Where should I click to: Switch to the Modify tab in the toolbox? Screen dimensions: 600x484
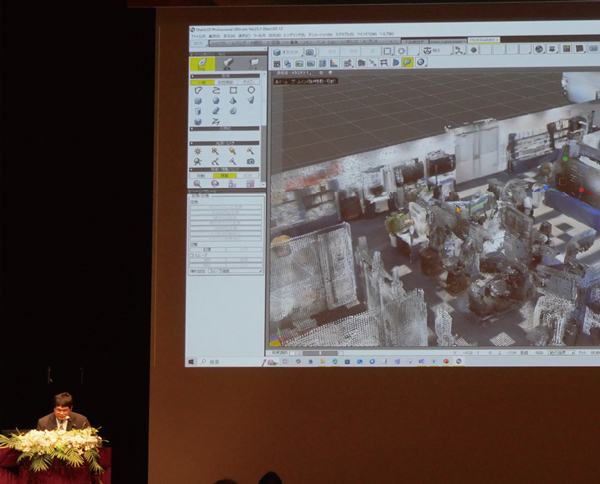[x=228, y=64]
